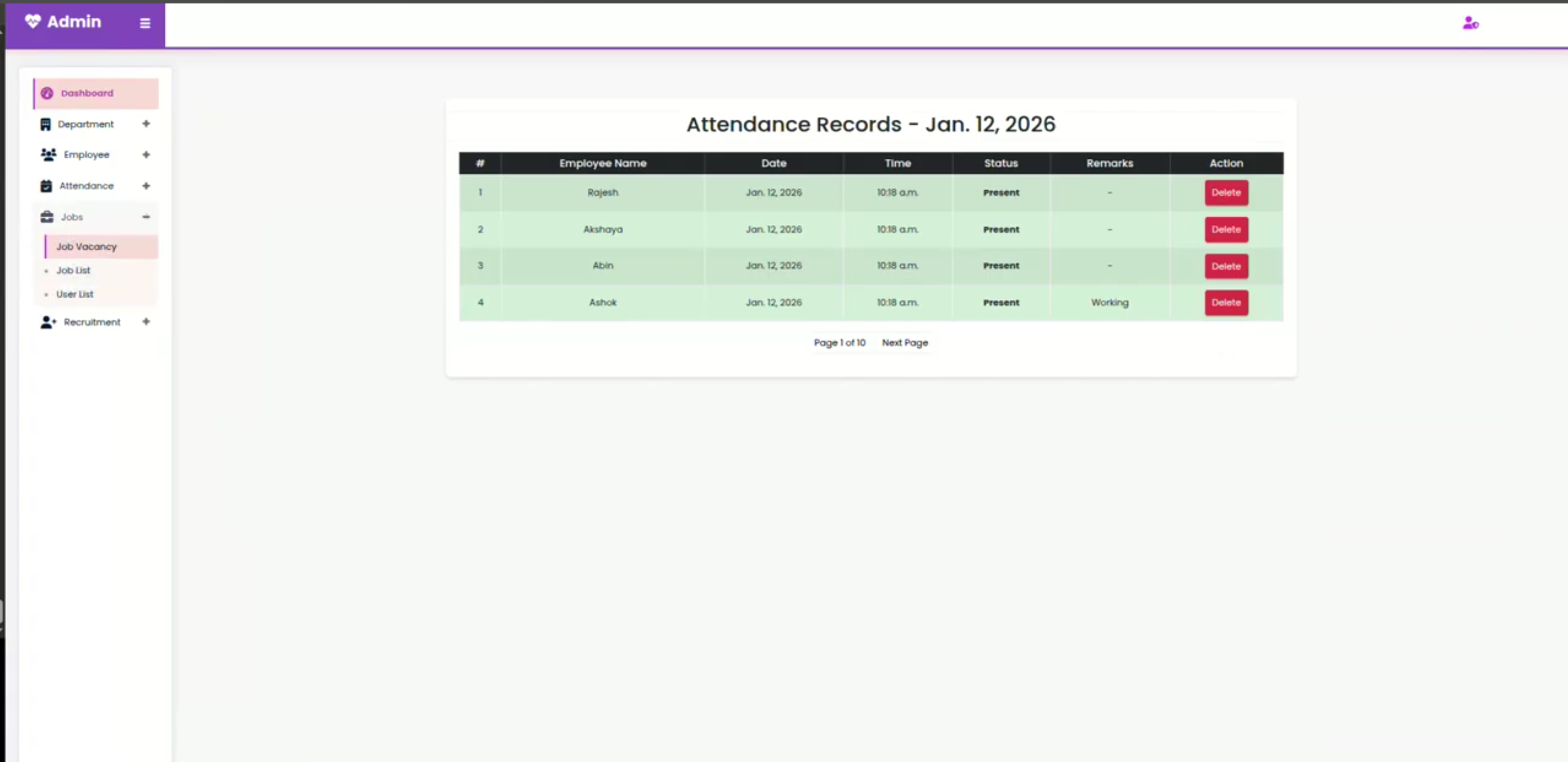Delete Rajesh's attendance record
Screen dimensions: 1568x762
tap(1226, 192)
